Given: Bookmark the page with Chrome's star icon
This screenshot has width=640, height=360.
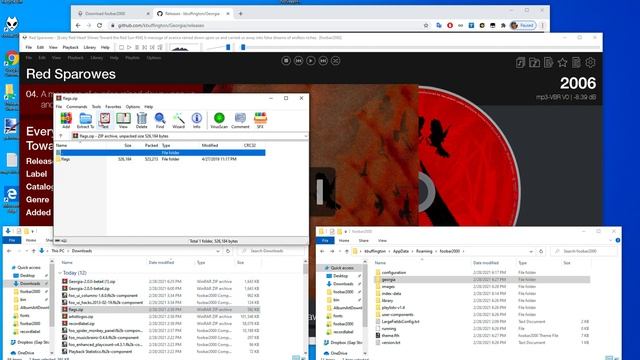Looking at the screenshot, I should coord(426,25).
